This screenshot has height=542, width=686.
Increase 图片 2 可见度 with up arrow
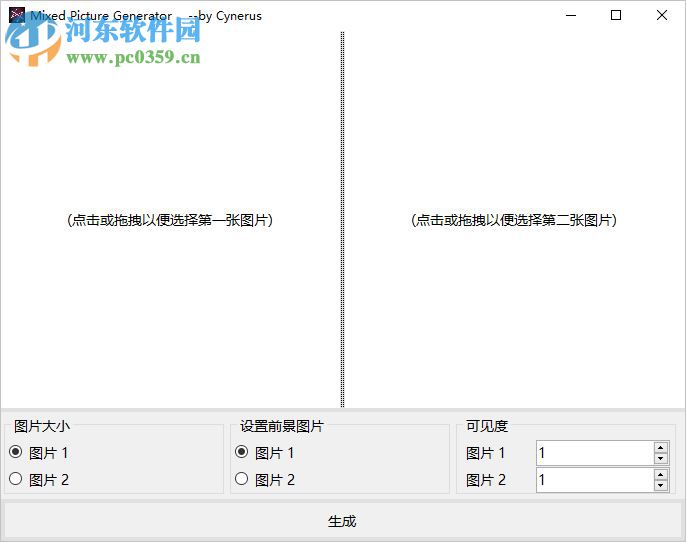point(661,475)
